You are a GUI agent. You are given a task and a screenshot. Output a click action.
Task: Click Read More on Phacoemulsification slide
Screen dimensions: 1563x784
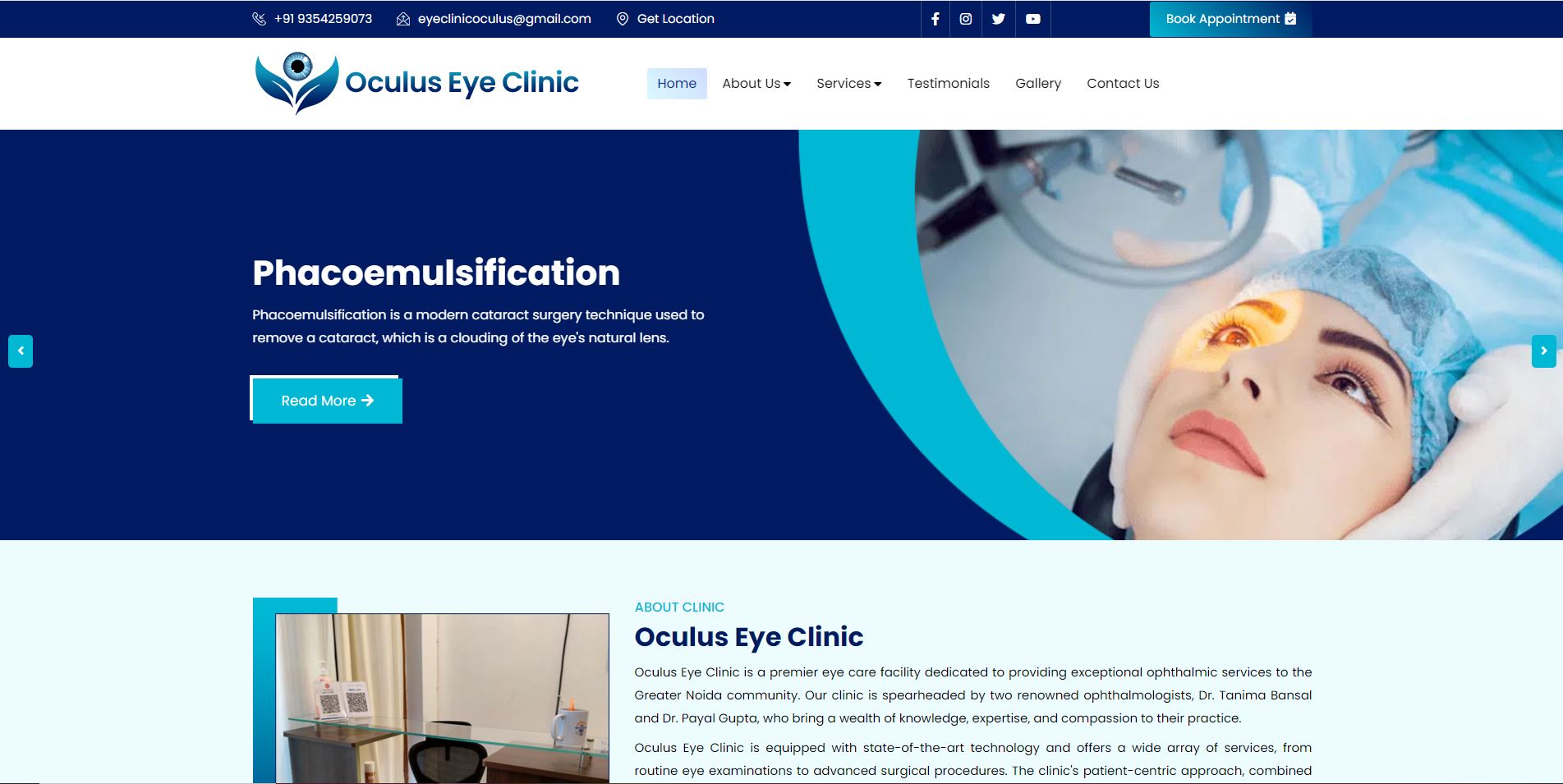tap(327, 401)
